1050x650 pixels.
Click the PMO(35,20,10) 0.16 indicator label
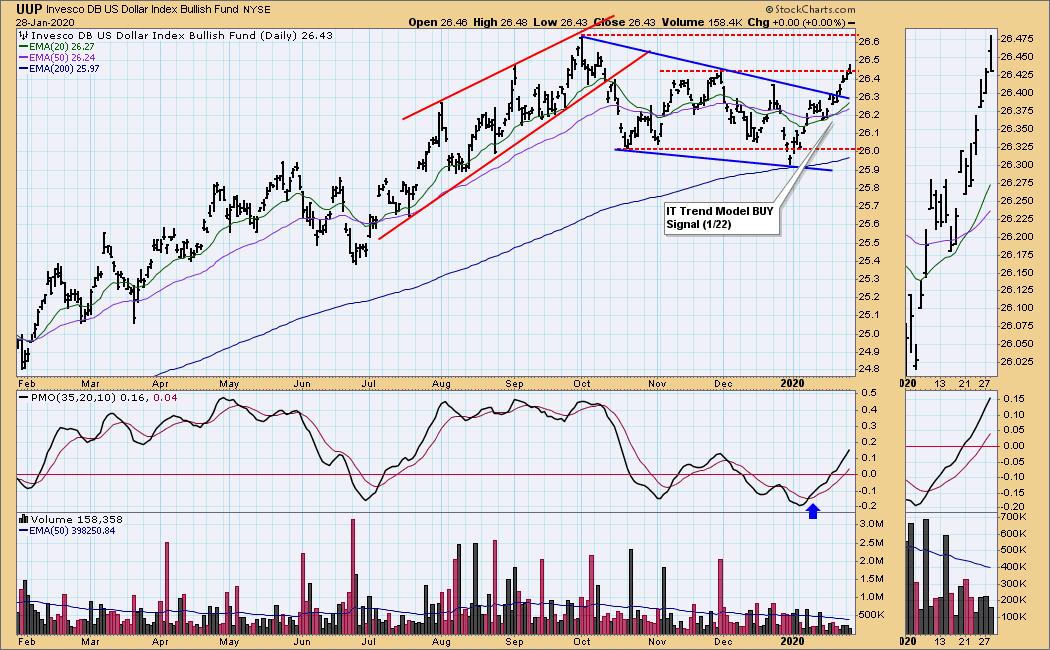click(x=90, y=397)
